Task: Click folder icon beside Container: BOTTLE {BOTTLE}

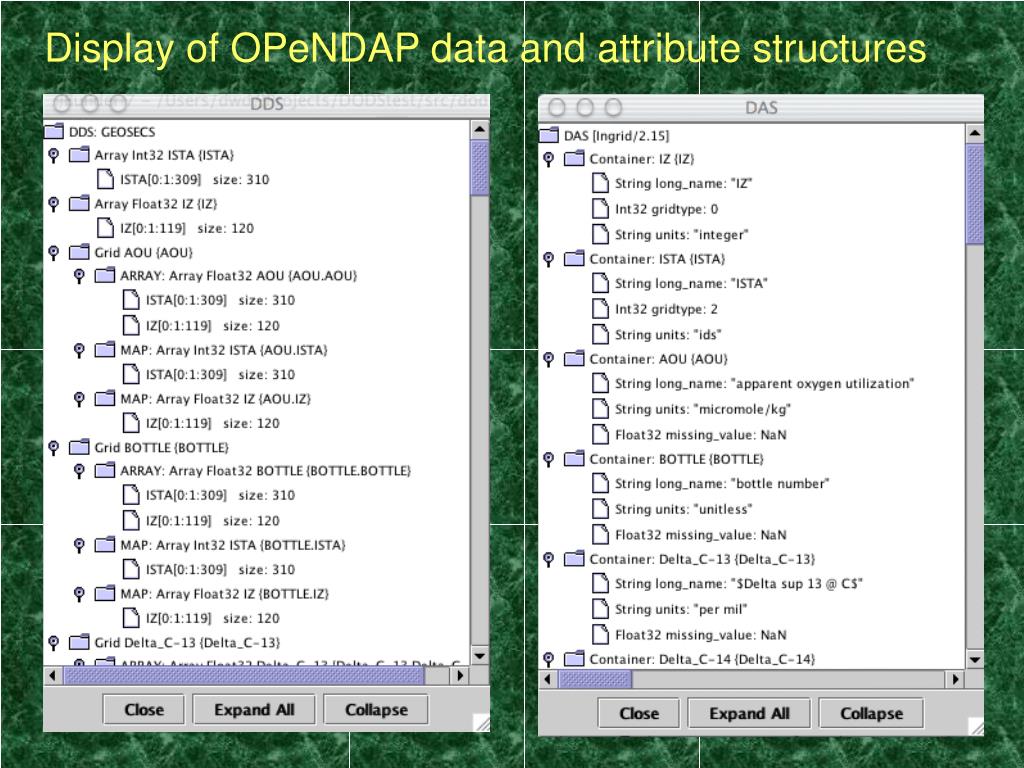Action: click(574, 459)
